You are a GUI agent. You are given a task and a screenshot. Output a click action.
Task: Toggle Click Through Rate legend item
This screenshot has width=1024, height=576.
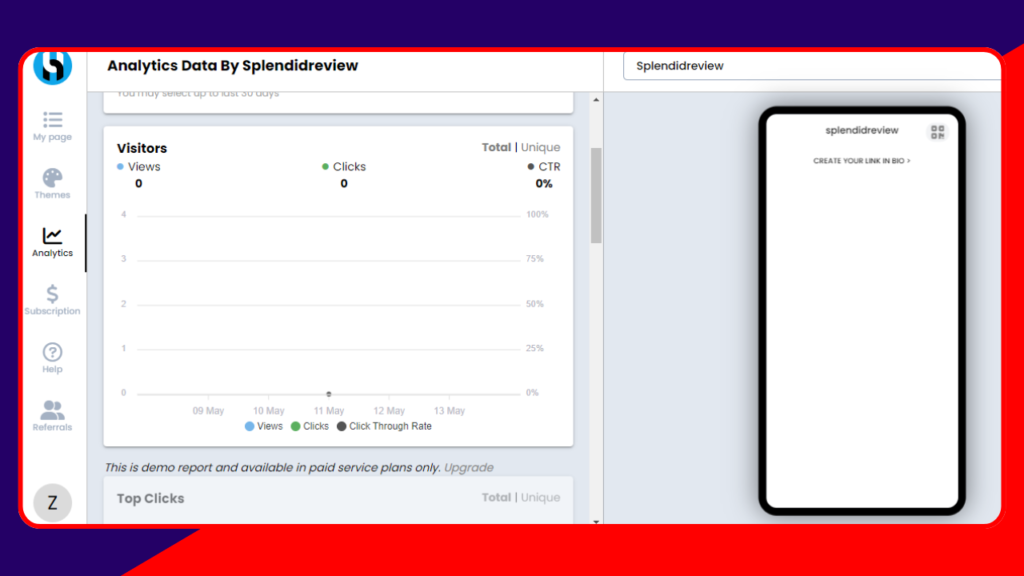coord(384,426)
